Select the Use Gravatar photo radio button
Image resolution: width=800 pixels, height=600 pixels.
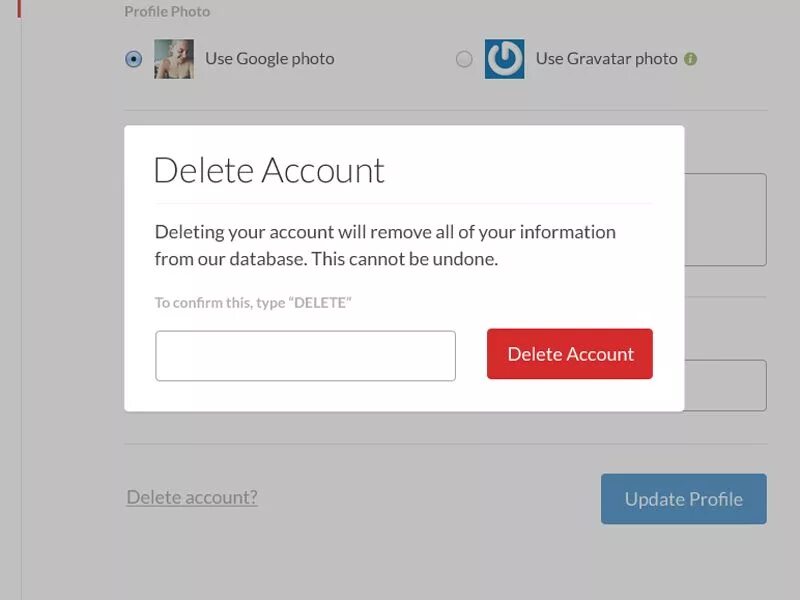click(464, 59)
